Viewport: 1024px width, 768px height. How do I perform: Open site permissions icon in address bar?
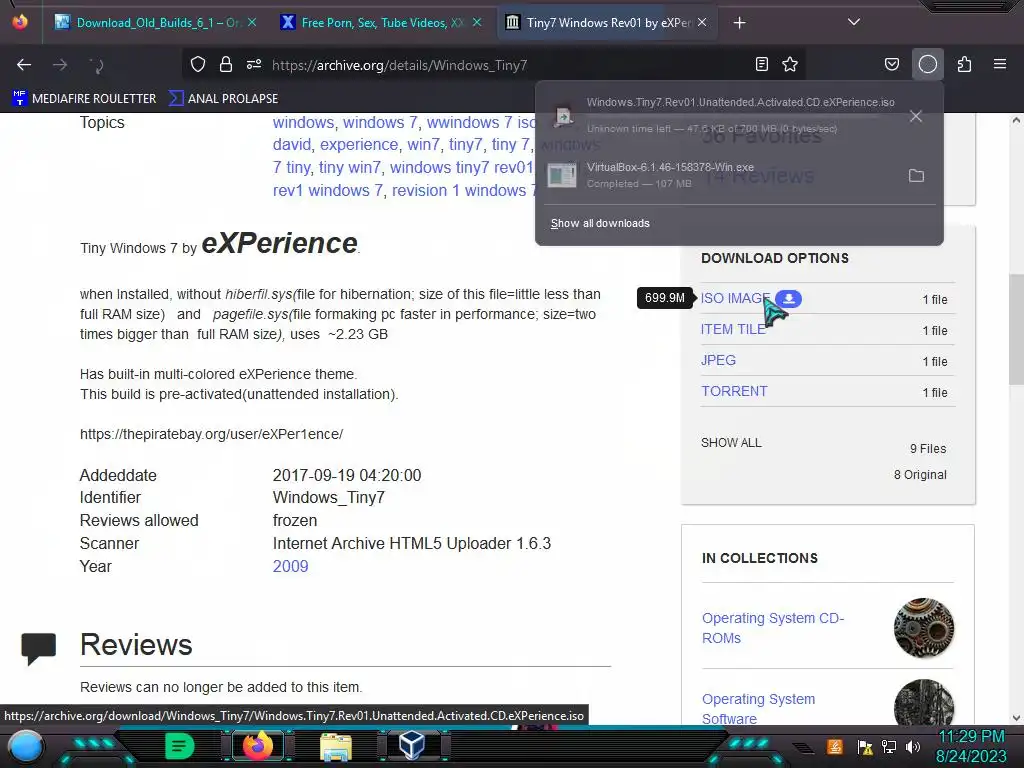point(254,64)
